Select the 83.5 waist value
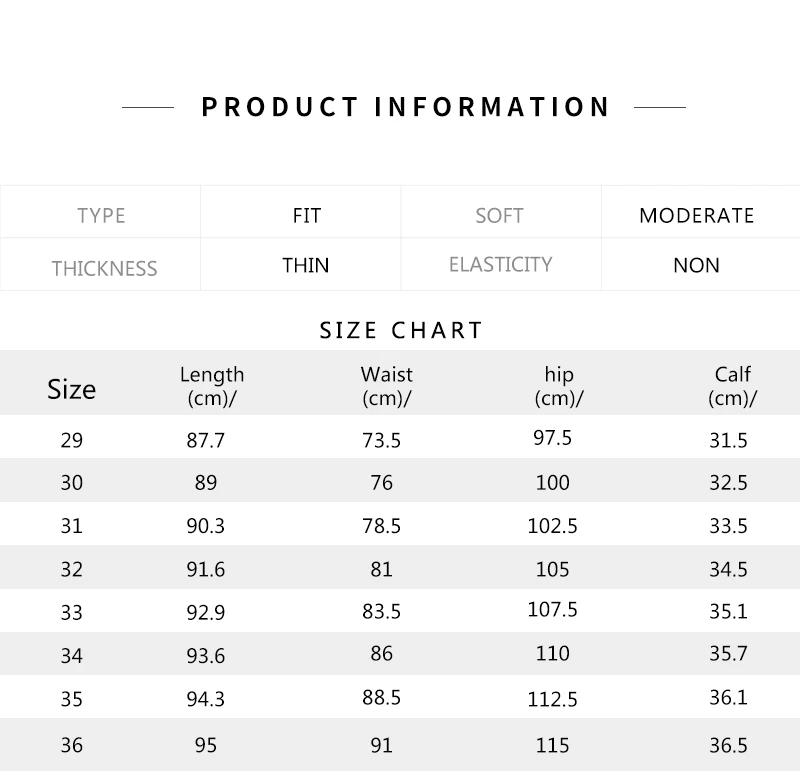The image size is (800, 771). (381, 611)
